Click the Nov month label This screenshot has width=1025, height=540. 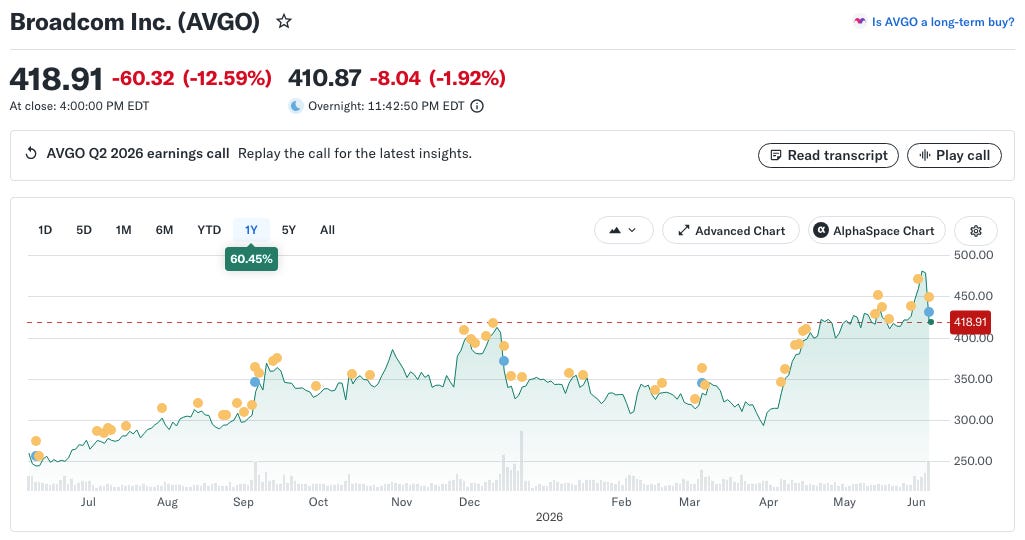[401, 502]
